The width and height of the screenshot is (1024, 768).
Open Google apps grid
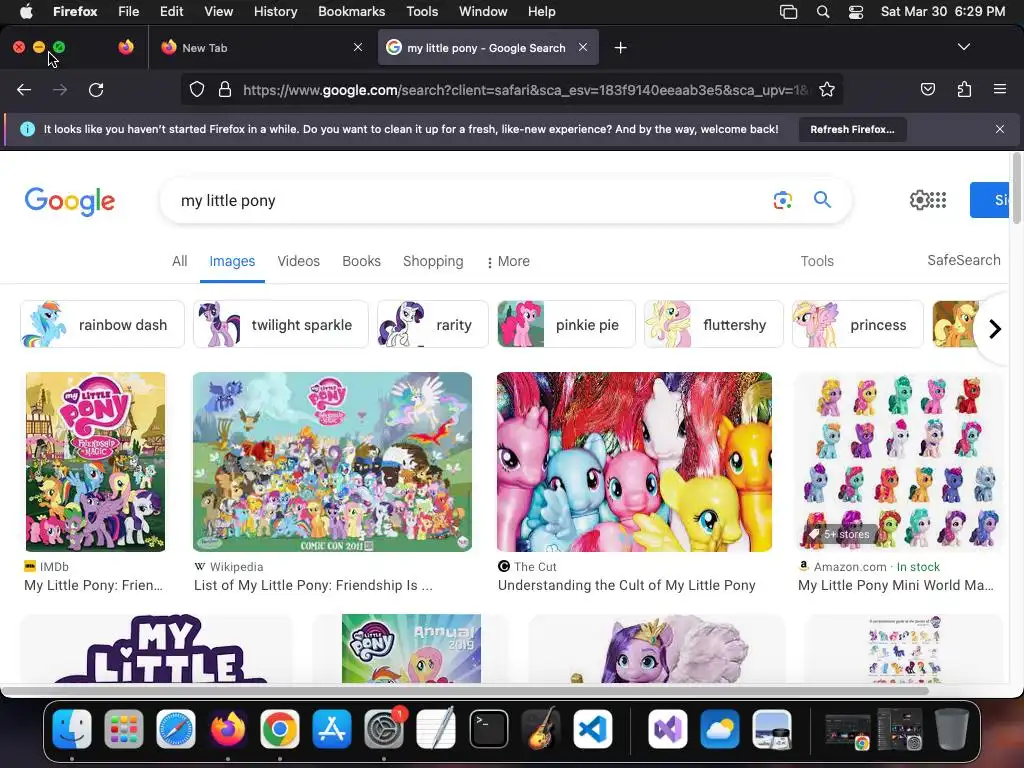938,200
